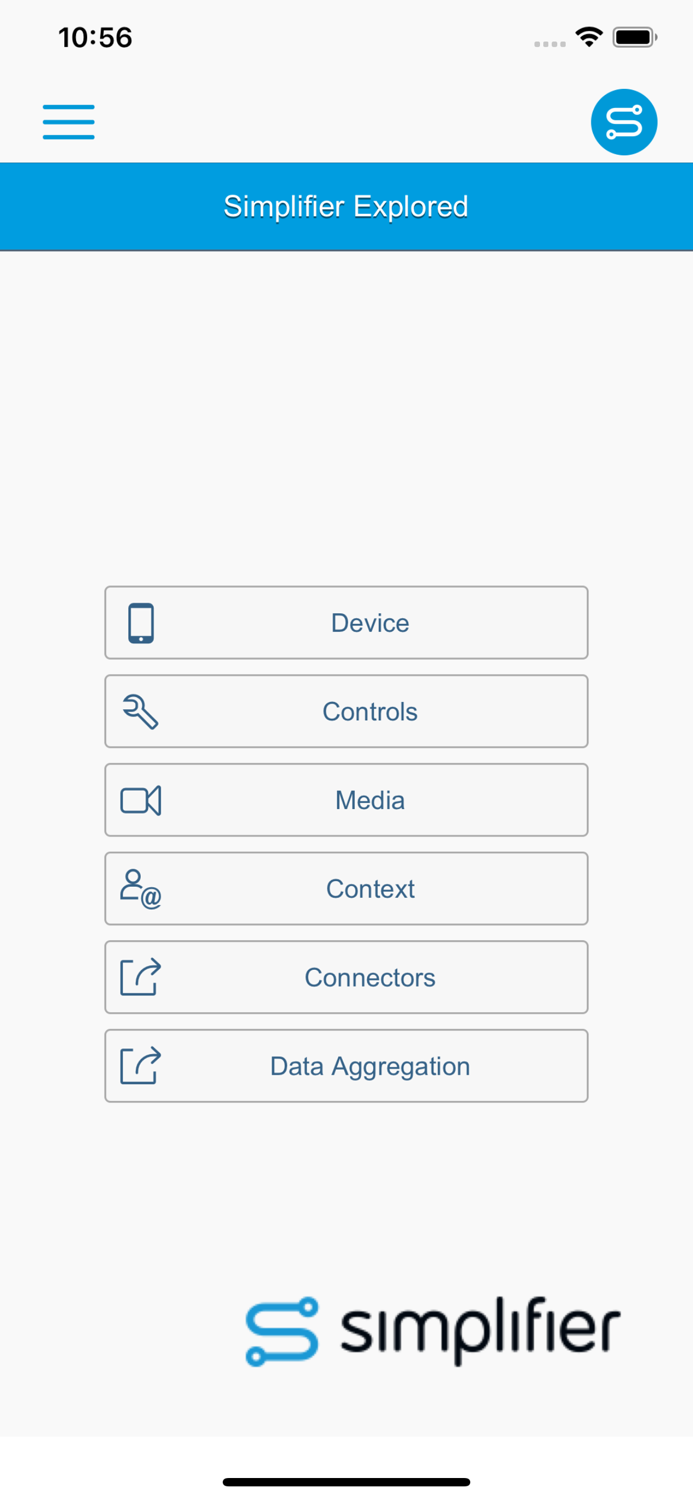This screenshot has width=693, height=1500.
Task: Open the hamburger navigation menu
Action: [68, 121]
